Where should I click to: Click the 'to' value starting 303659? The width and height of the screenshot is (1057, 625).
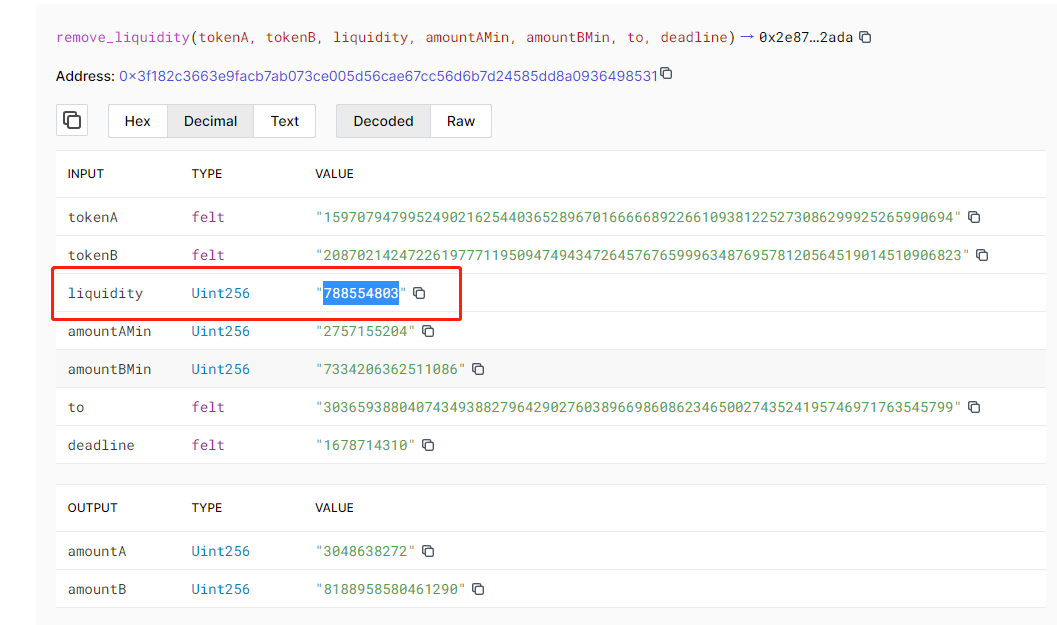[638, 407]
